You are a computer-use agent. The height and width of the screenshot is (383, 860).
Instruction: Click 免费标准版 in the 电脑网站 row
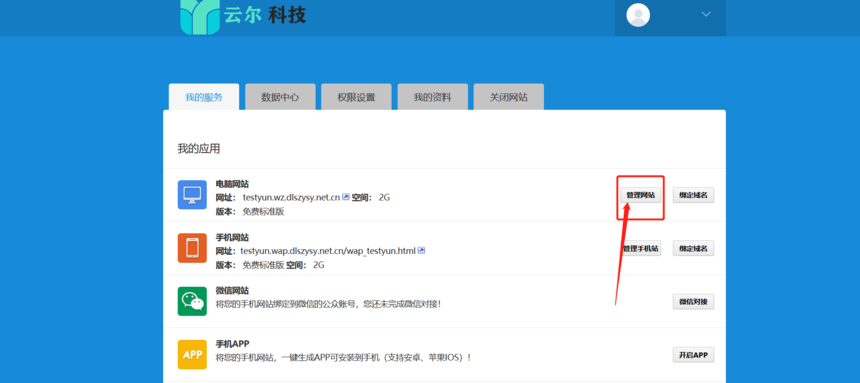263,211
